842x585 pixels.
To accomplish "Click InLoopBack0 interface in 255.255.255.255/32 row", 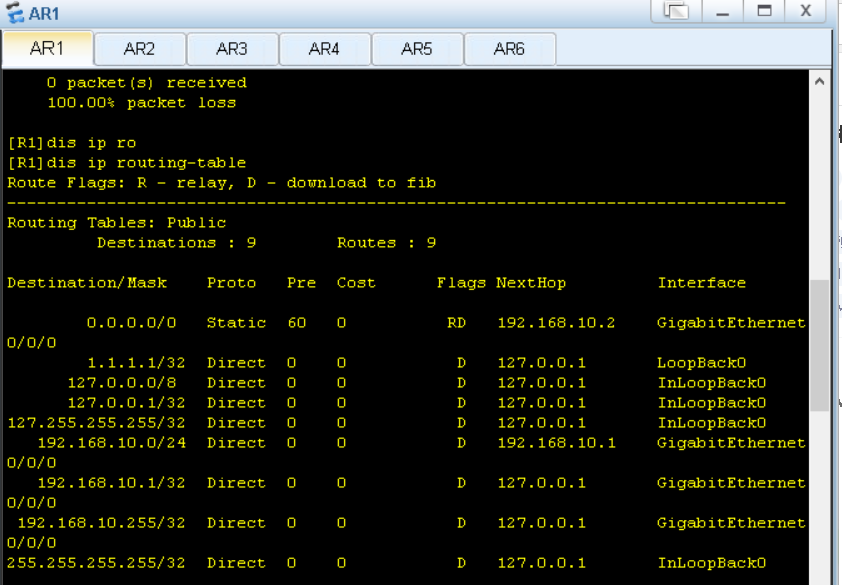I will [x=712, y=563].
